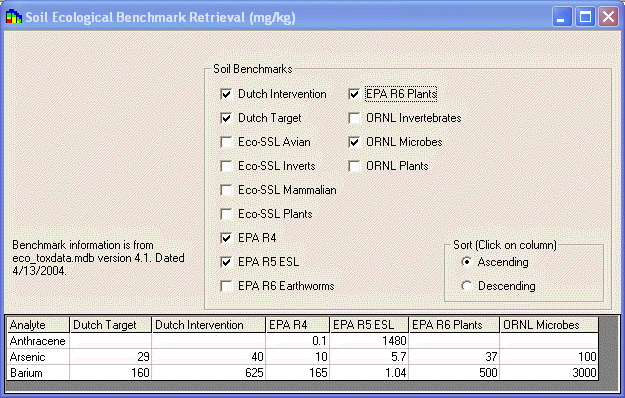Viewport: 625px width, 398px height.
Task: Toggle the EPA R4 checkbox
Action: pyautogui.click(x=226, y=238)
